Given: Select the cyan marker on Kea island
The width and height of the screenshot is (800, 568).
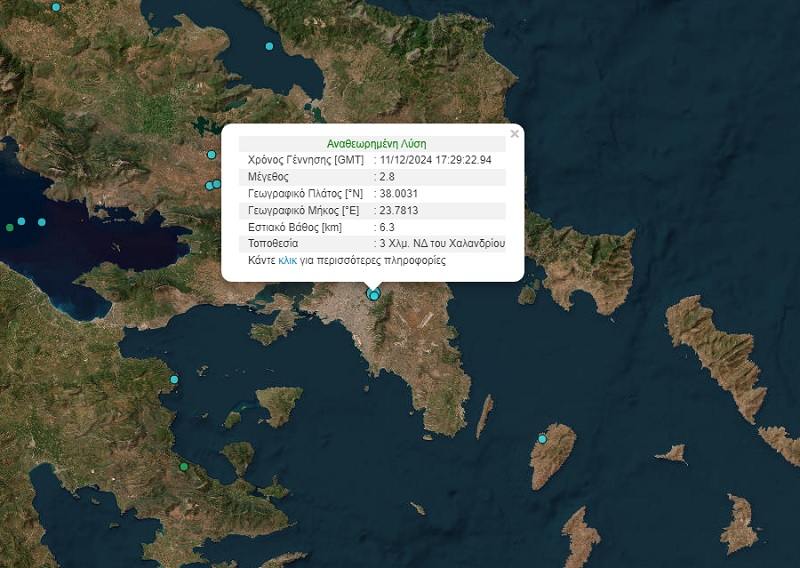Looking at the screenshot, I should point(542,439).
